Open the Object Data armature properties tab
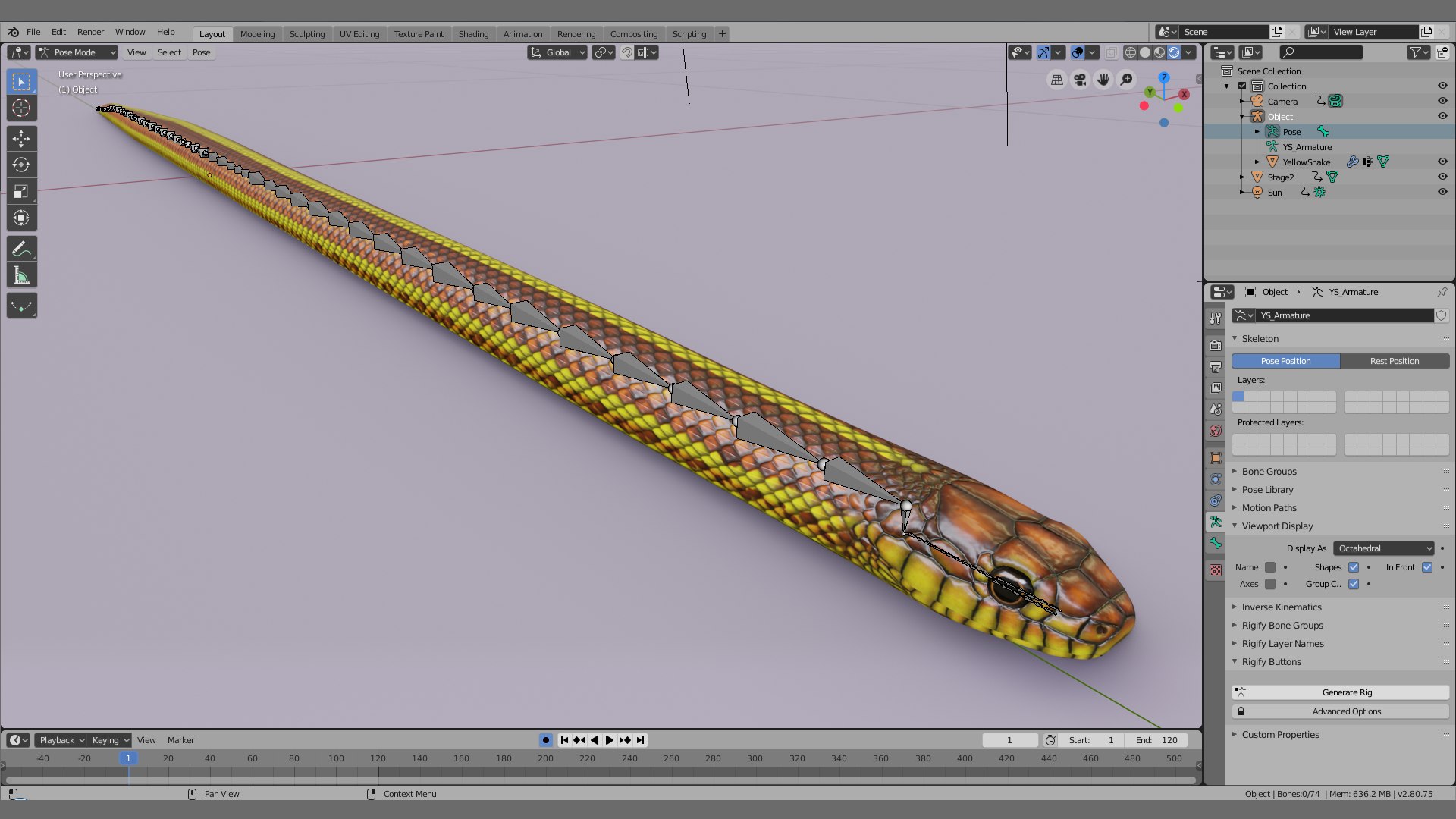The image size is (1456, 819). 1216,522
